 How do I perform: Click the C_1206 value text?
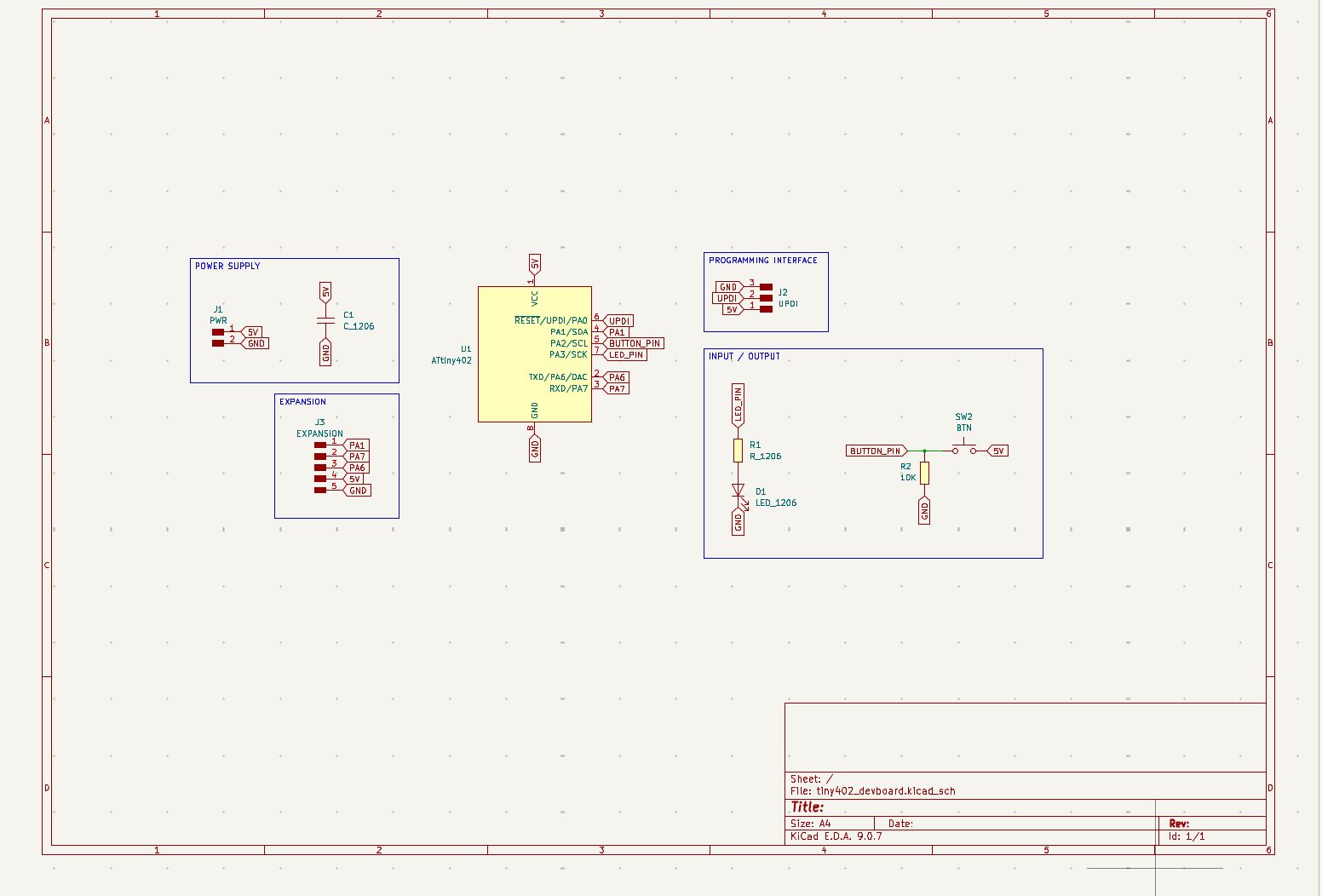[x=359, y=326]
